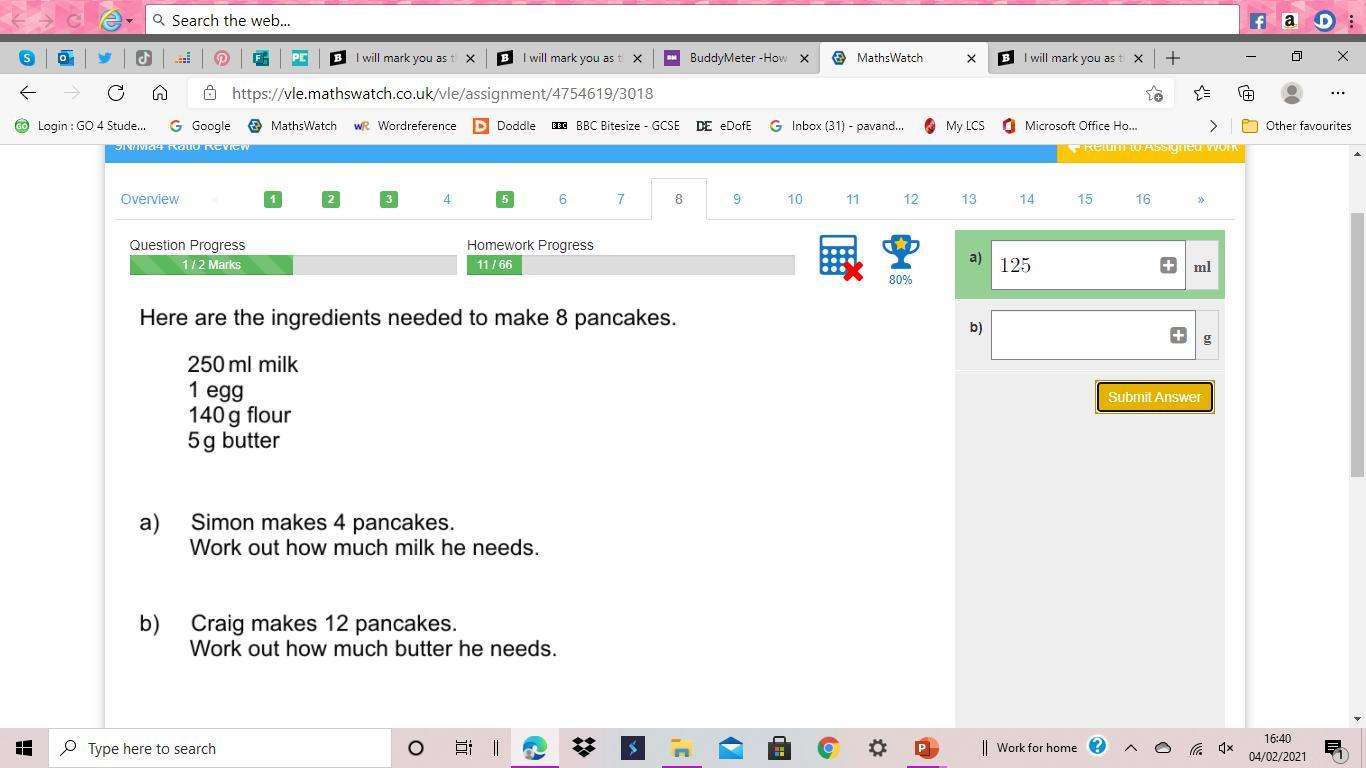Open the Collections icon in toolbar
Screen dimensions: 1366x768
click(x=1246, y=93)
